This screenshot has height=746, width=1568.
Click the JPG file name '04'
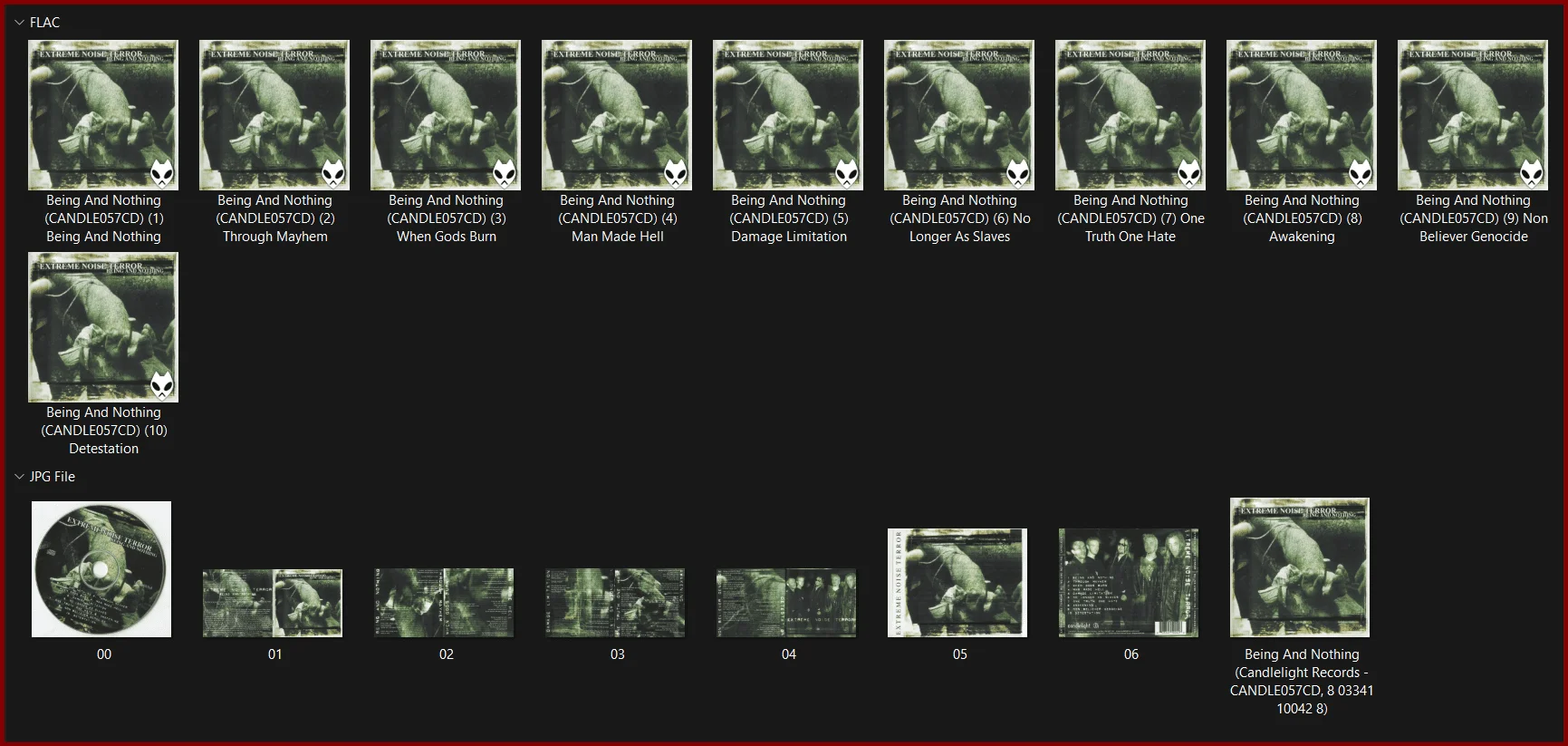[789, 654]
